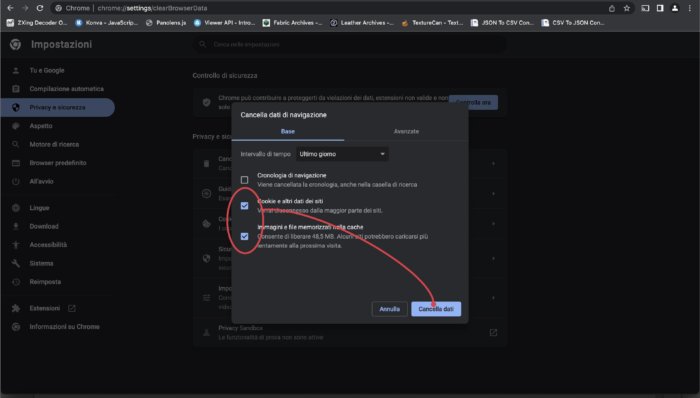700x398 pixels.
Task: Open the side panel icon in the toolbar
Action: click(x=660, y=8)
